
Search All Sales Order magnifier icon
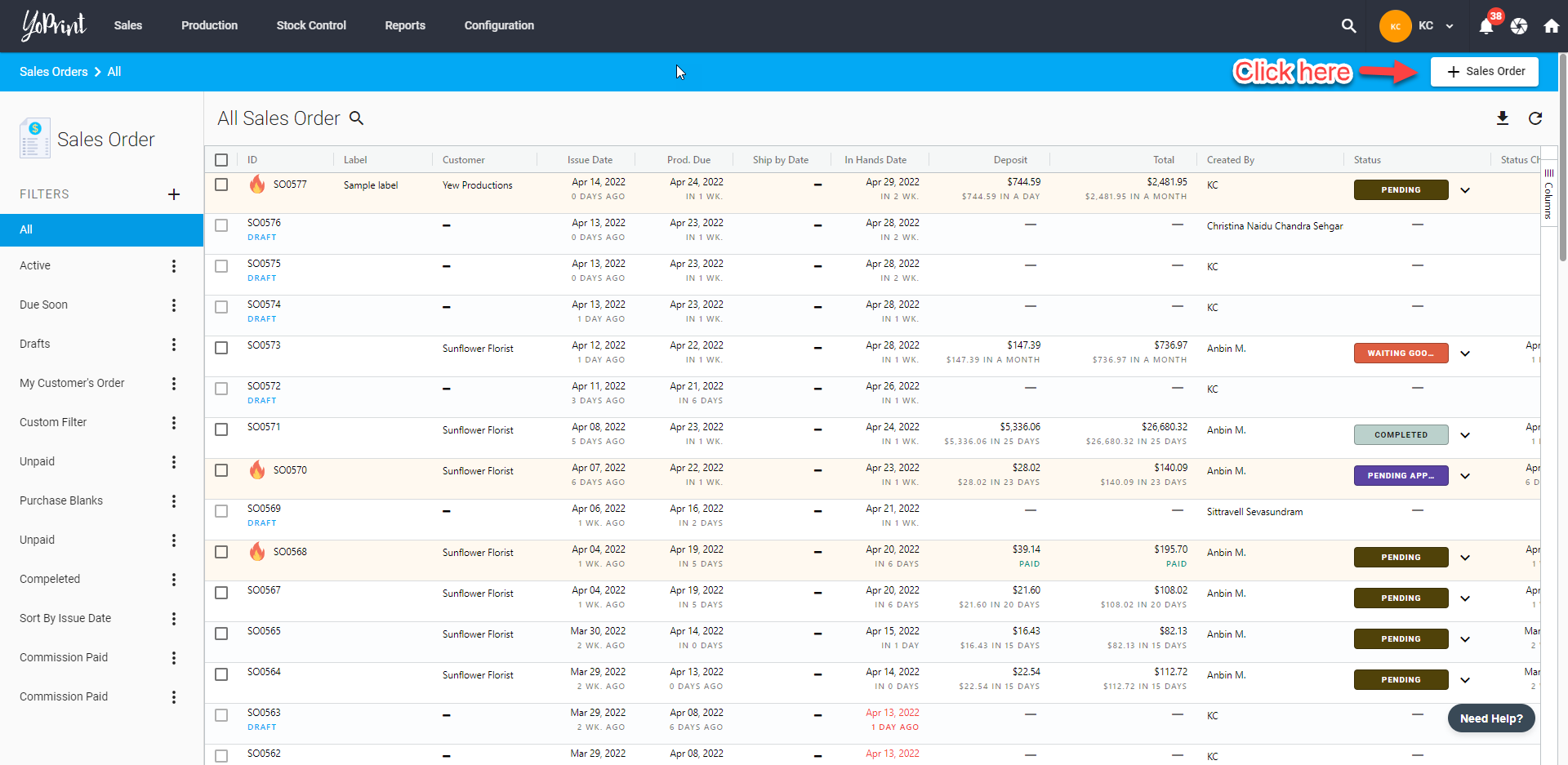pos(356,118)
